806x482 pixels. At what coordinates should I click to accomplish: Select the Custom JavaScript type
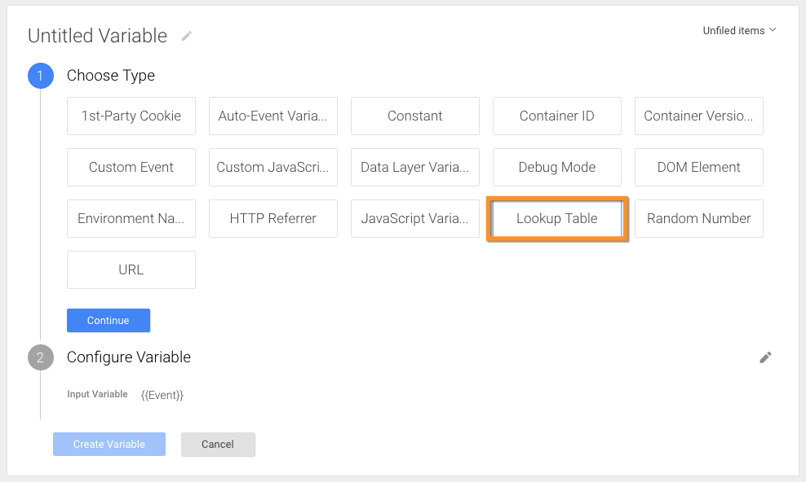click(x=273, y=167)
